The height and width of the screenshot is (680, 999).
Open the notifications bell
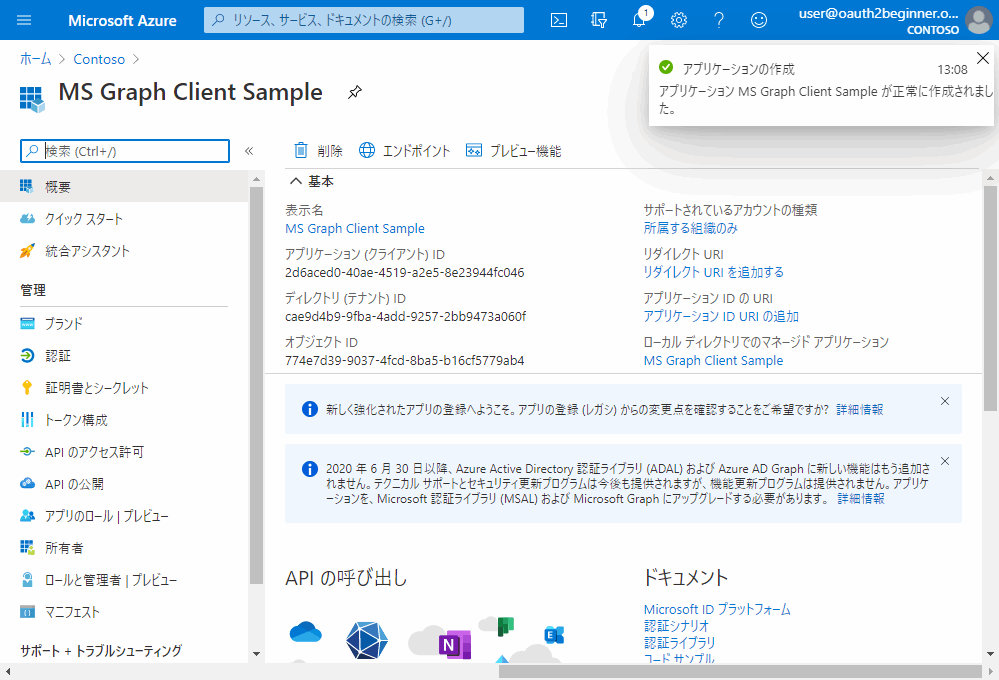coord(639,20)
